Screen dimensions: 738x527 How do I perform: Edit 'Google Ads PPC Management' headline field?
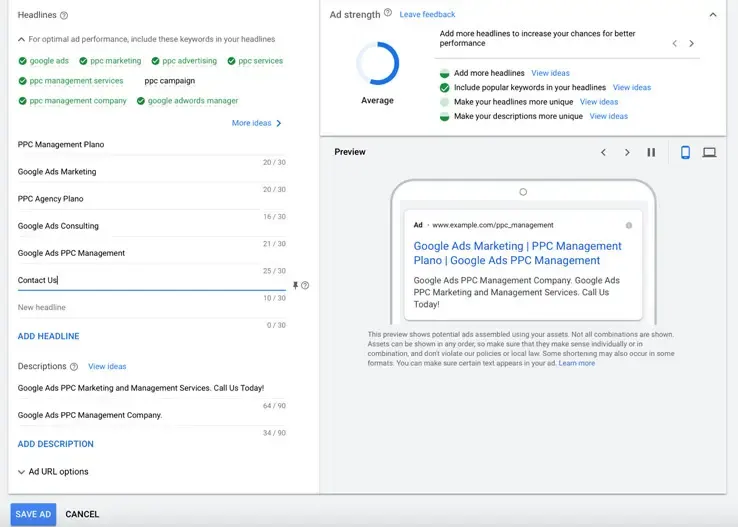coord(152,253)
